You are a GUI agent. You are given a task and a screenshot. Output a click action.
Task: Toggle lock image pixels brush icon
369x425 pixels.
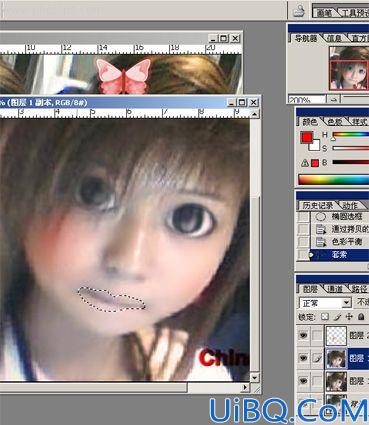coord(337,316)
